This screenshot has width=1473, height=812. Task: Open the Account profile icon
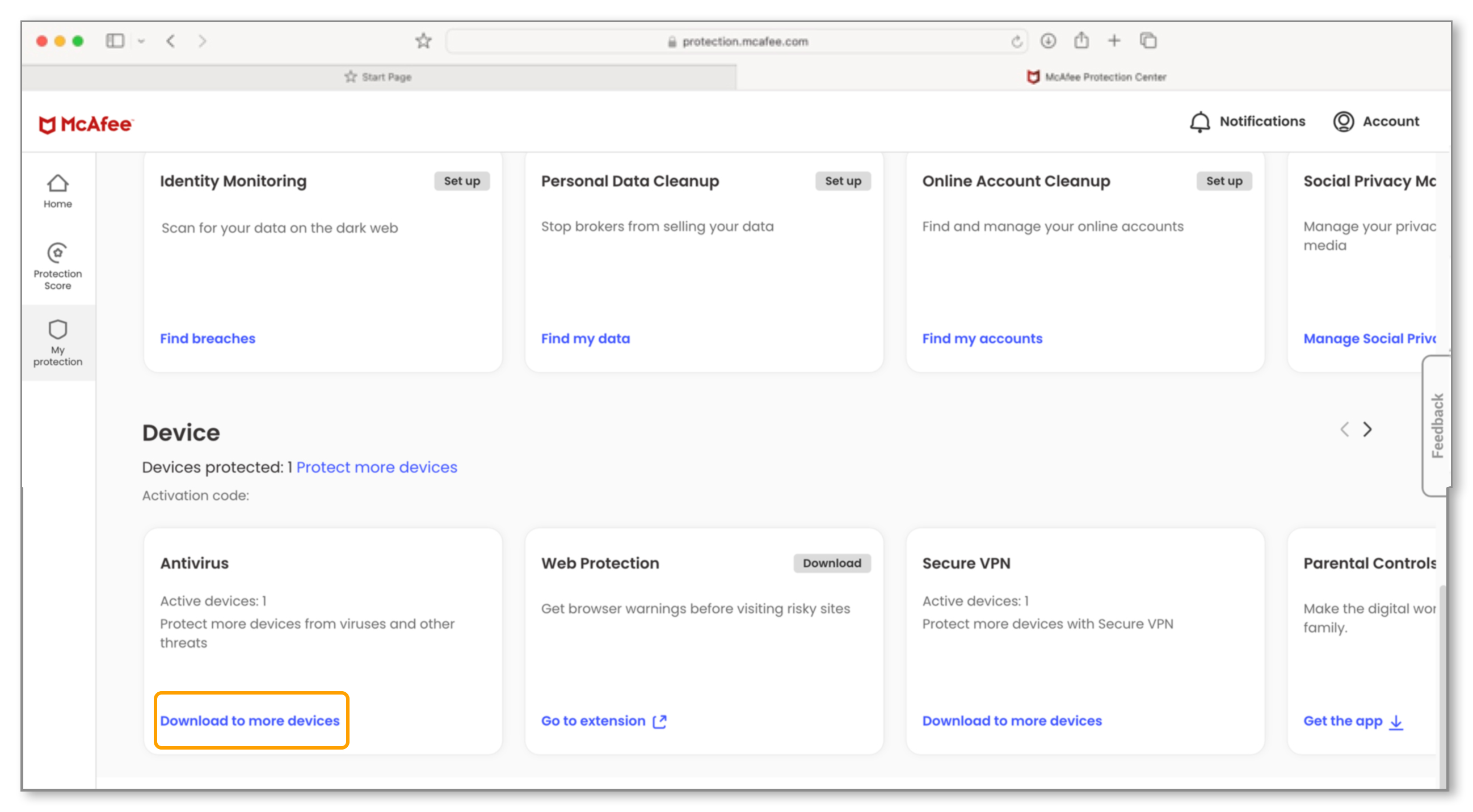(x=1343, y=122)
